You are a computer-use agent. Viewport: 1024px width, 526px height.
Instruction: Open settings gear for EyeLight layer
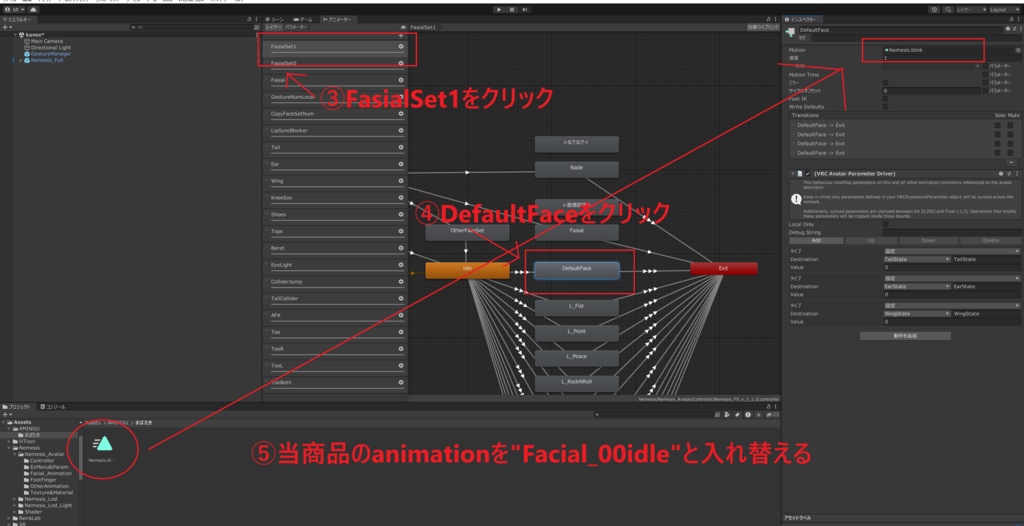400,265
